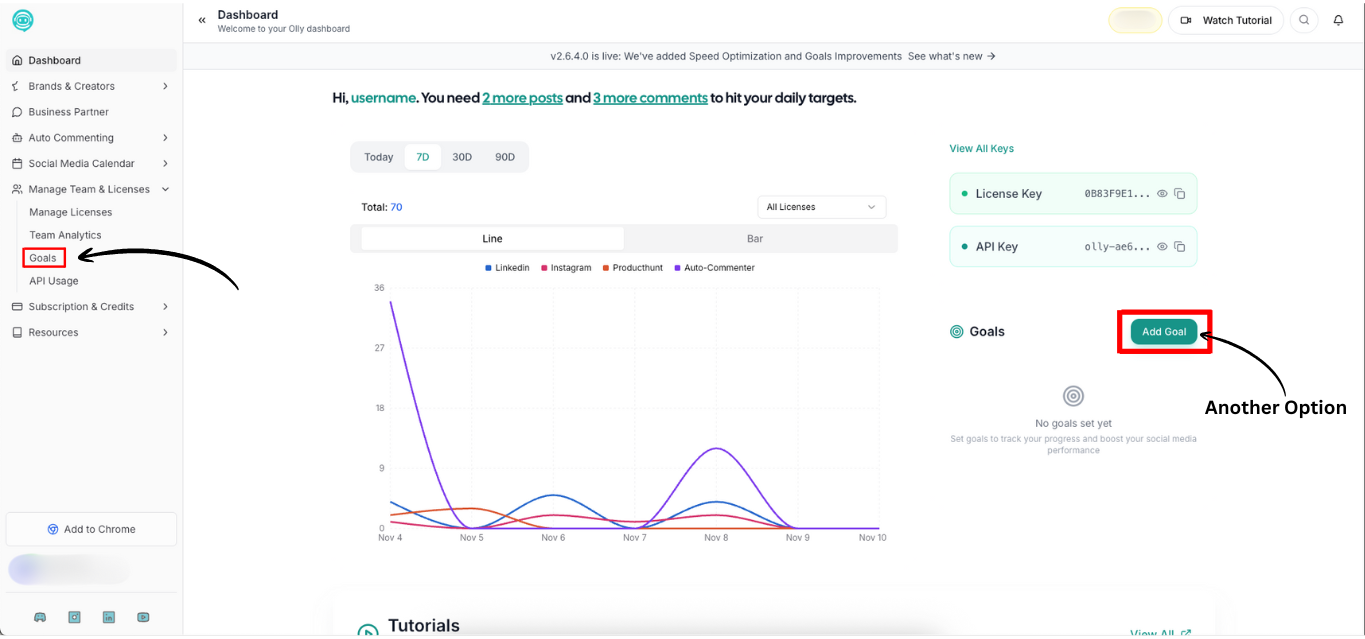Open the '2 more posts' link

tap(522, 98)
